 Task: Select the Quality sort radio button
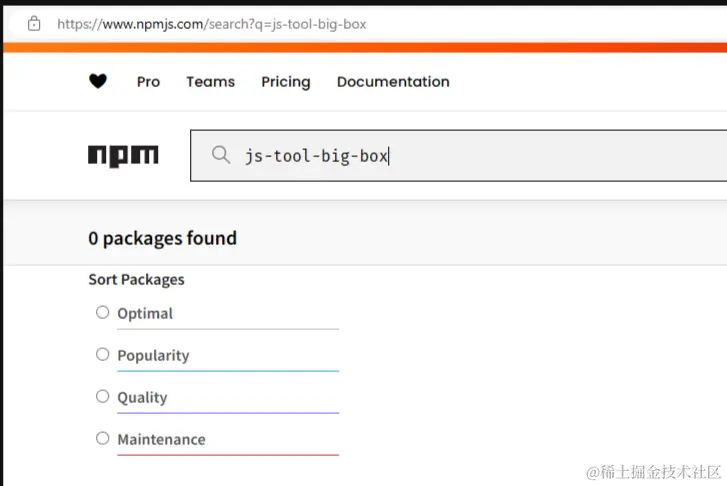(102, 396)
